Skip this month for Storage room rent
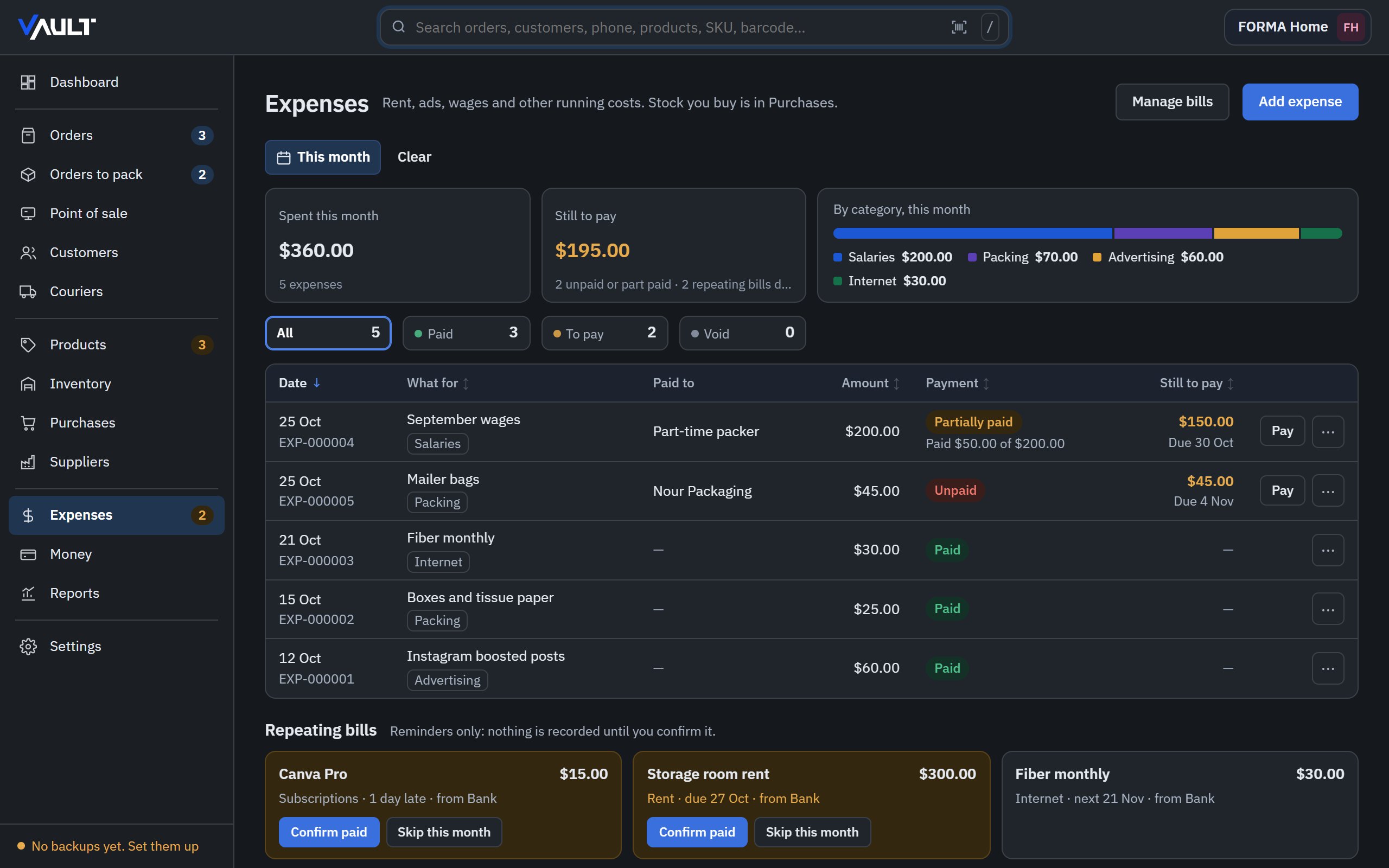 coord(812,832)
